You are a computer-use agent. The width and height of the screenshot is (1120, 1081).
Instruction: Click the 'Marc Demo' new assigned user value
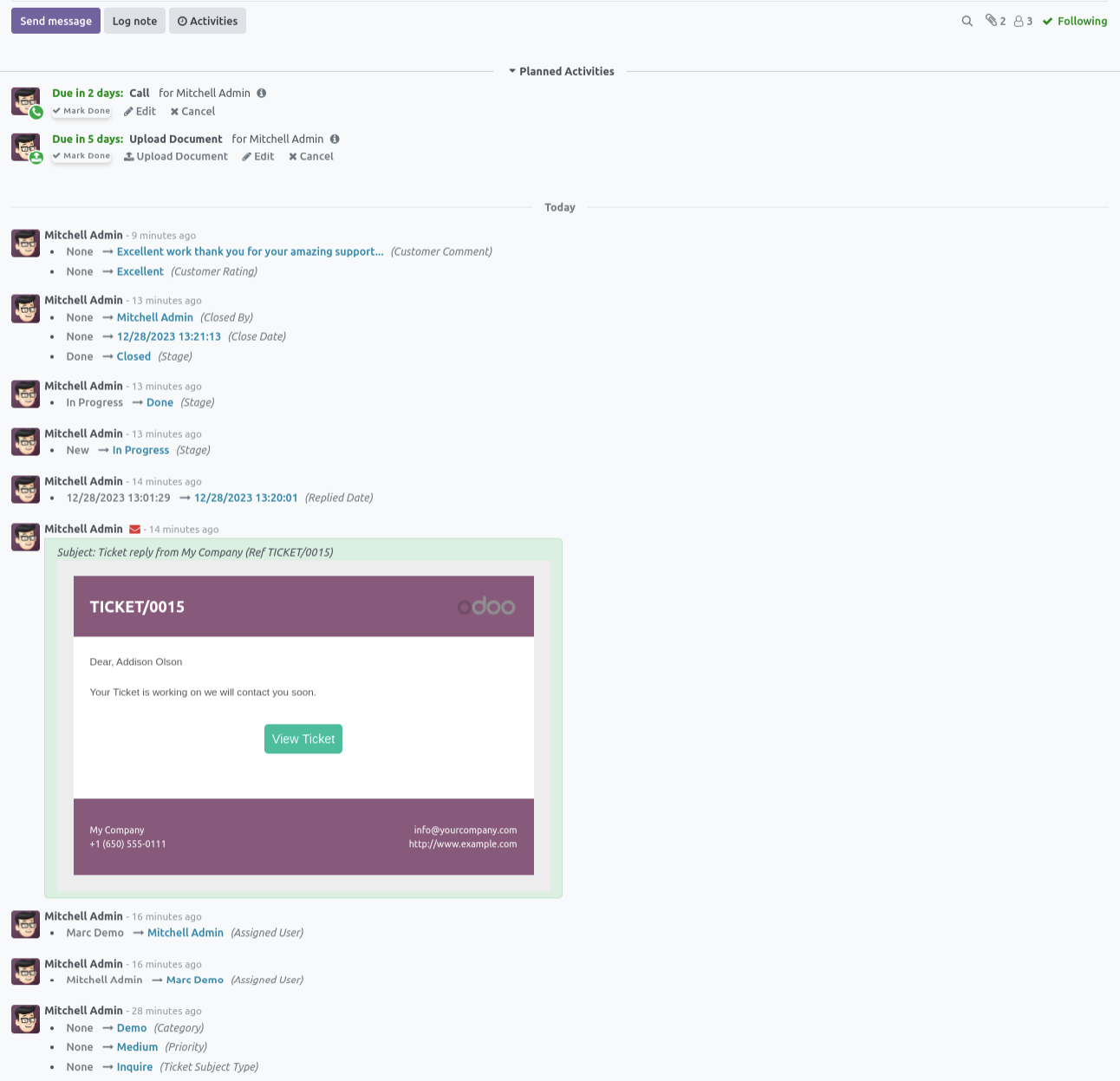(195, 980)
